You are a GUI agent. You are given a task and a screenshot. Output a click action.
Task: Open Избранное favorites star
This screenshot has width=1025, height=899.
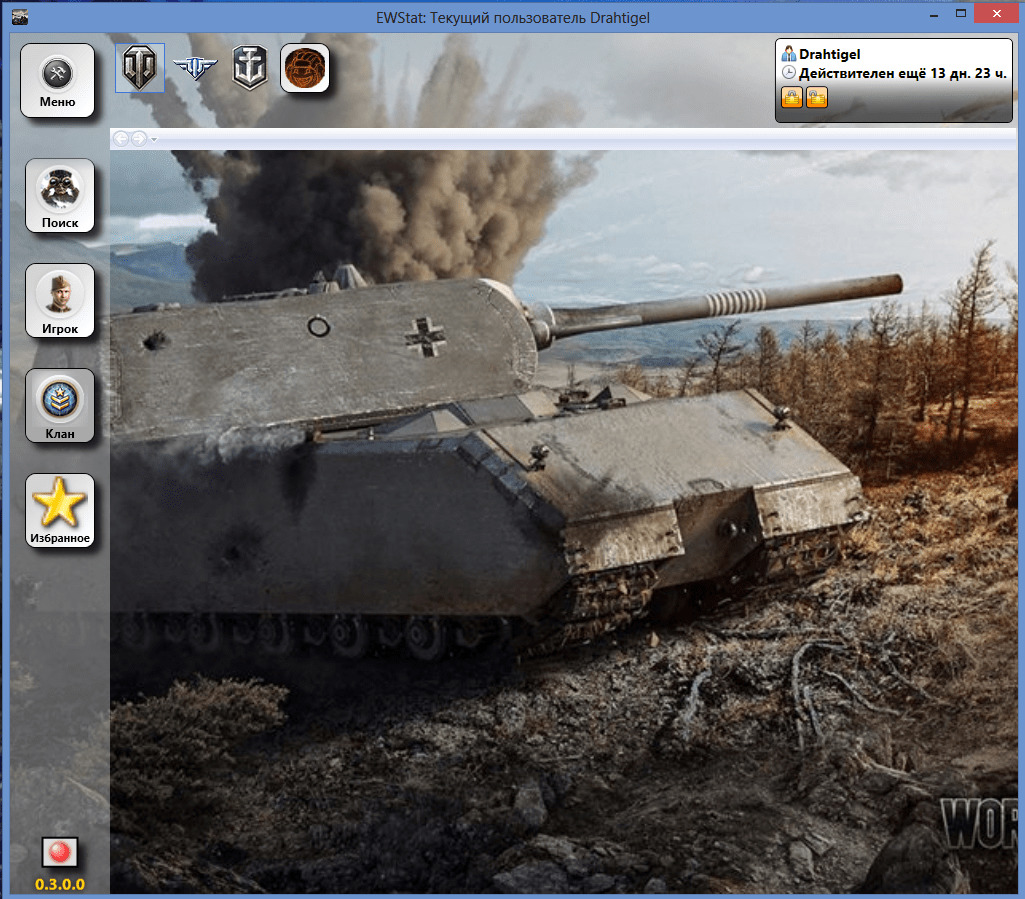pyautogui.click(x=59, y=511)
